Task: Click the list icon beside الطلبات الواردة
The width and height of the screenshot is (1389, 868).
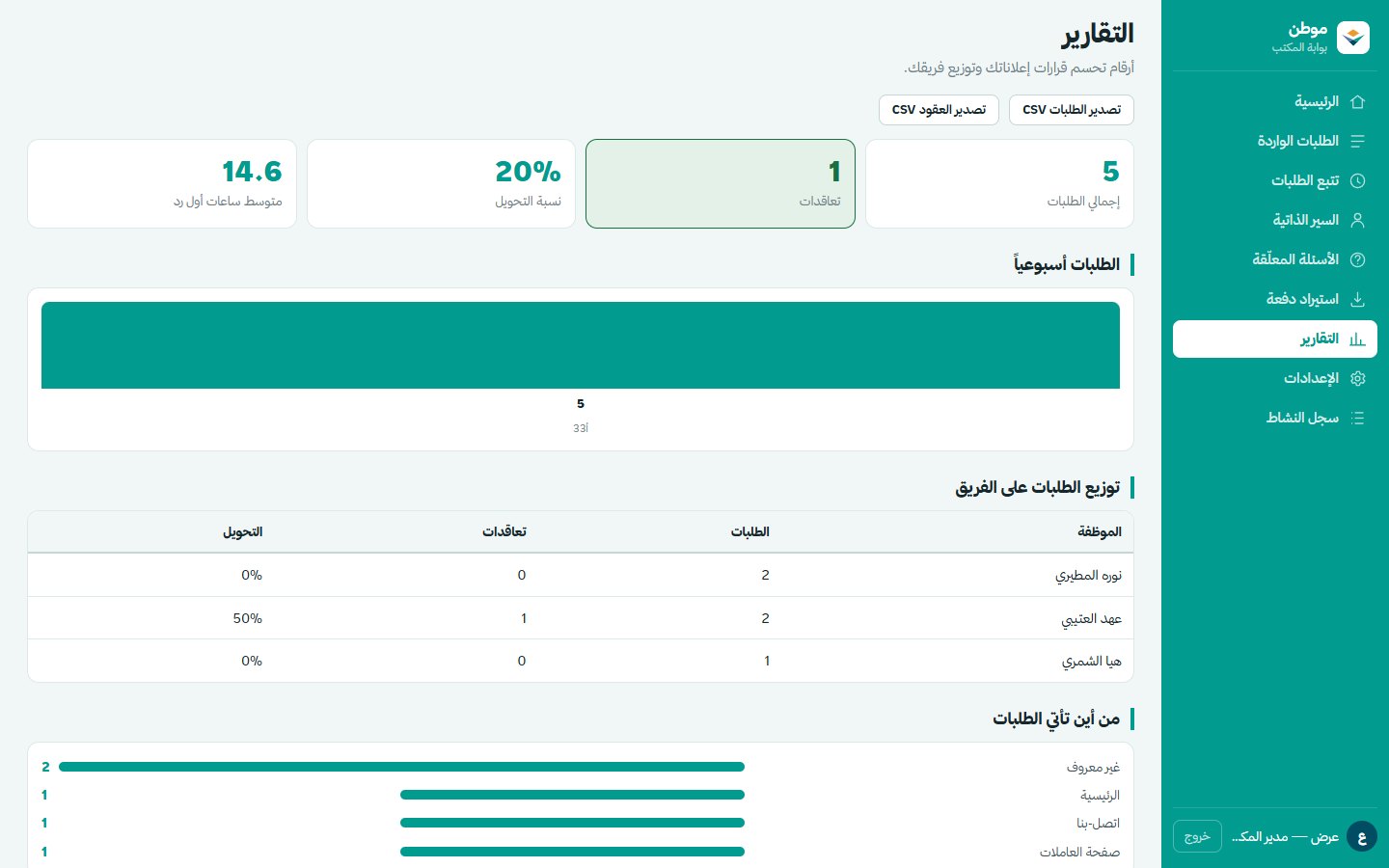Action: [1357, 141]
